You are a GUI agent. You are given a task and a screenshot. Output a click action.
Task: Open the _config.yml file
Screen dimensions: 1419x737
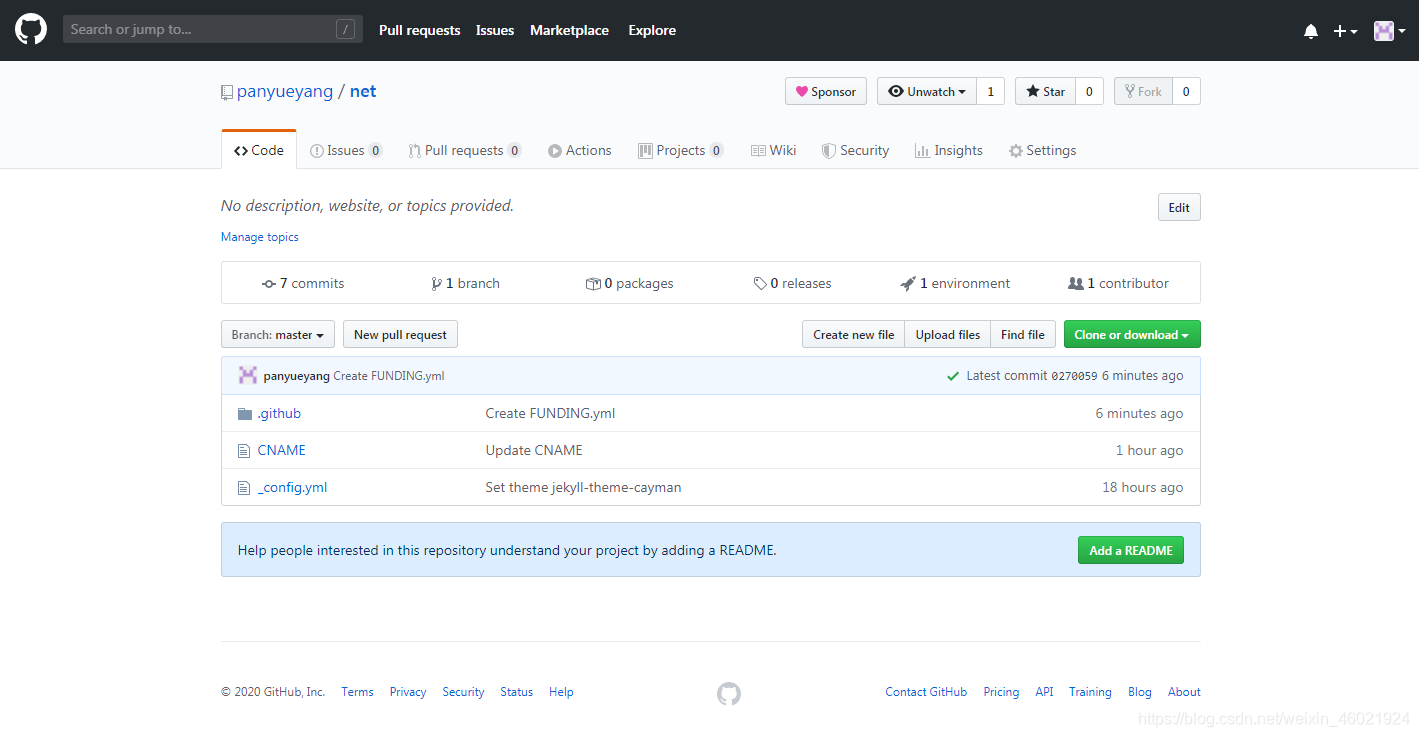292,487
